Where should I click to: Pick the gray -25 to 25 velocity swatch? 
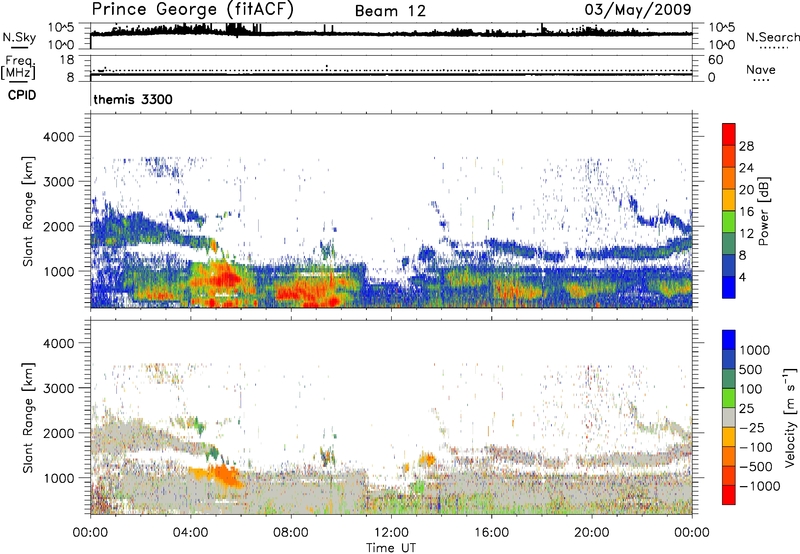point(729,418)
